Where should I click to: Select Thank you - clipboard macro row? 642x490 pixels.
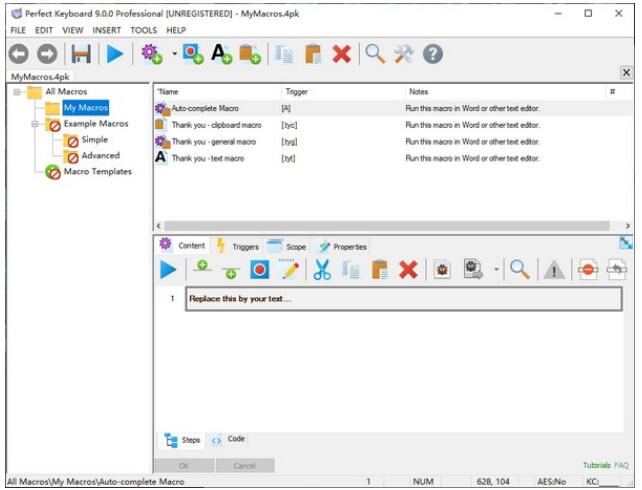[393, 125]
